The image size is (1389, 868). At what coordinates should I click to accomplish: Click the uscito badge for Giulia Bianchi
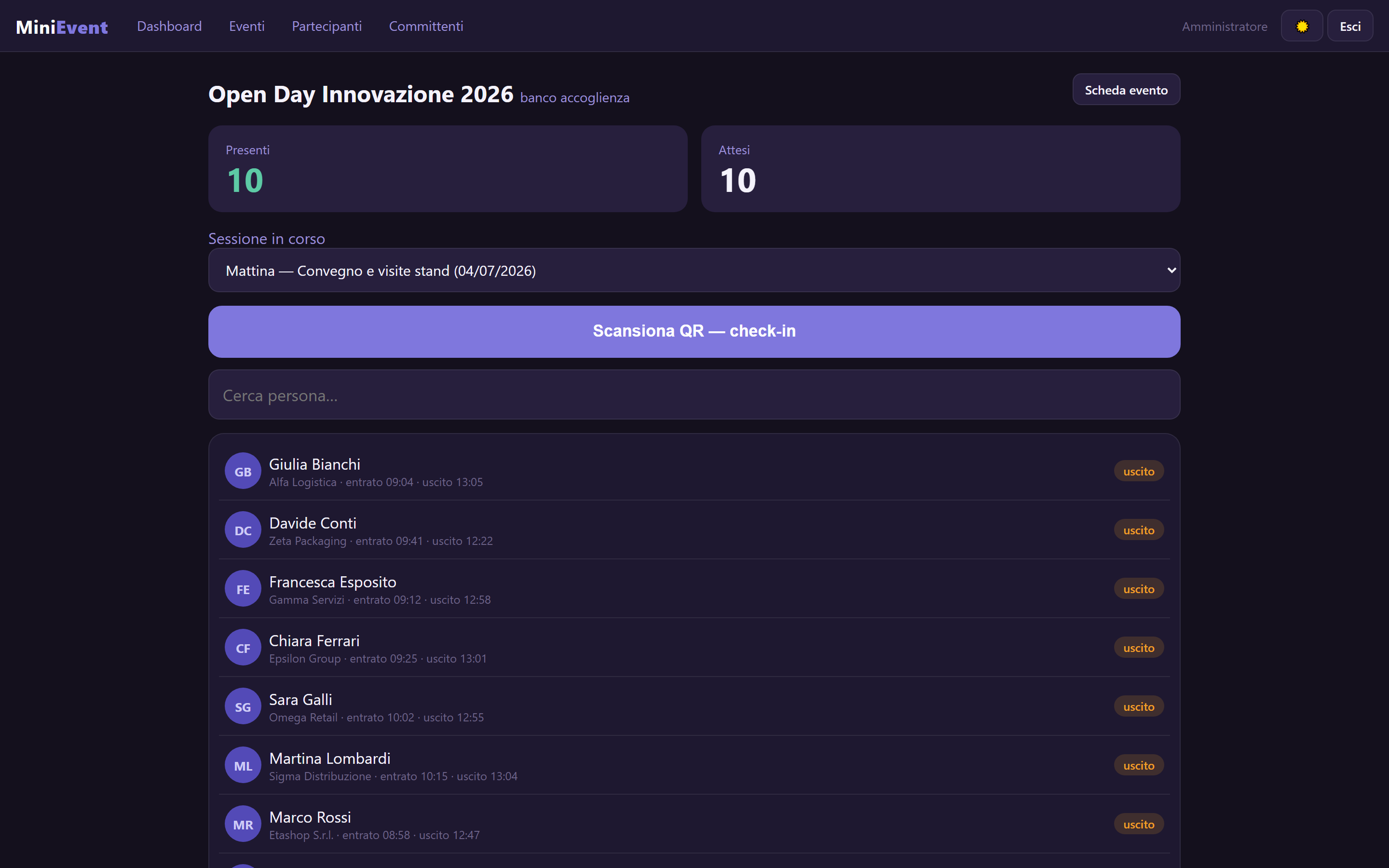tap(1138, 471)
